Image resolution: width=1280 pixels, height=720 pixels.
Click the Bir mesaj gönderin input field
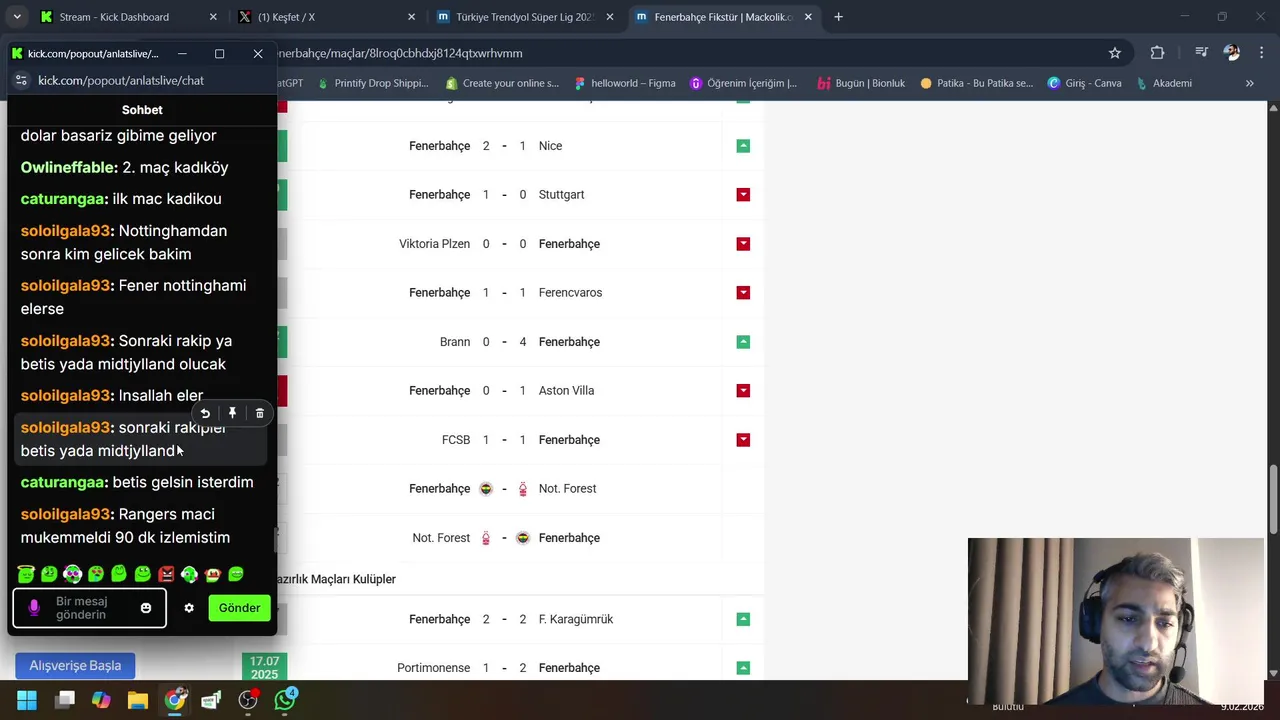[x=88, y=608]
